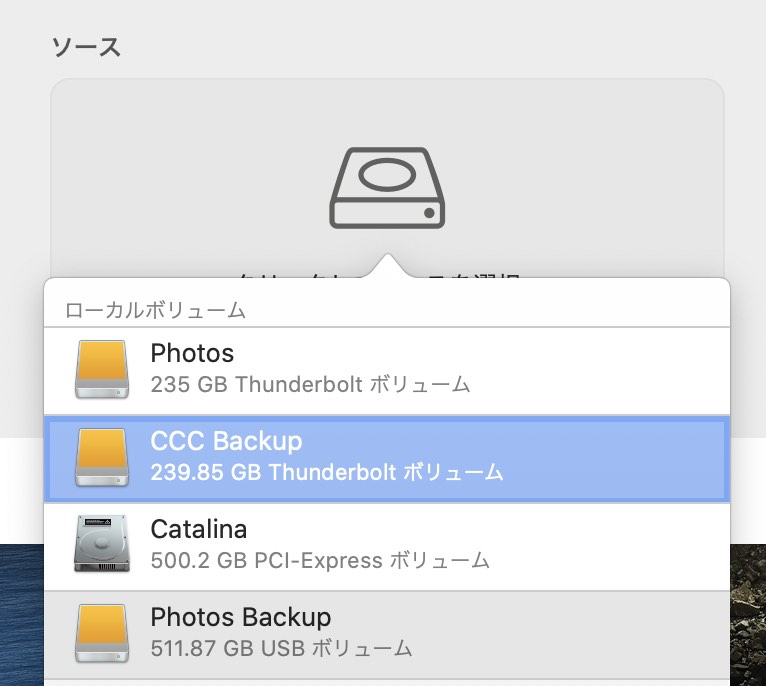Click the Photos Backup orange drive icon
The height and width of the screenshot is (686, 766).
tap(102, 633)
